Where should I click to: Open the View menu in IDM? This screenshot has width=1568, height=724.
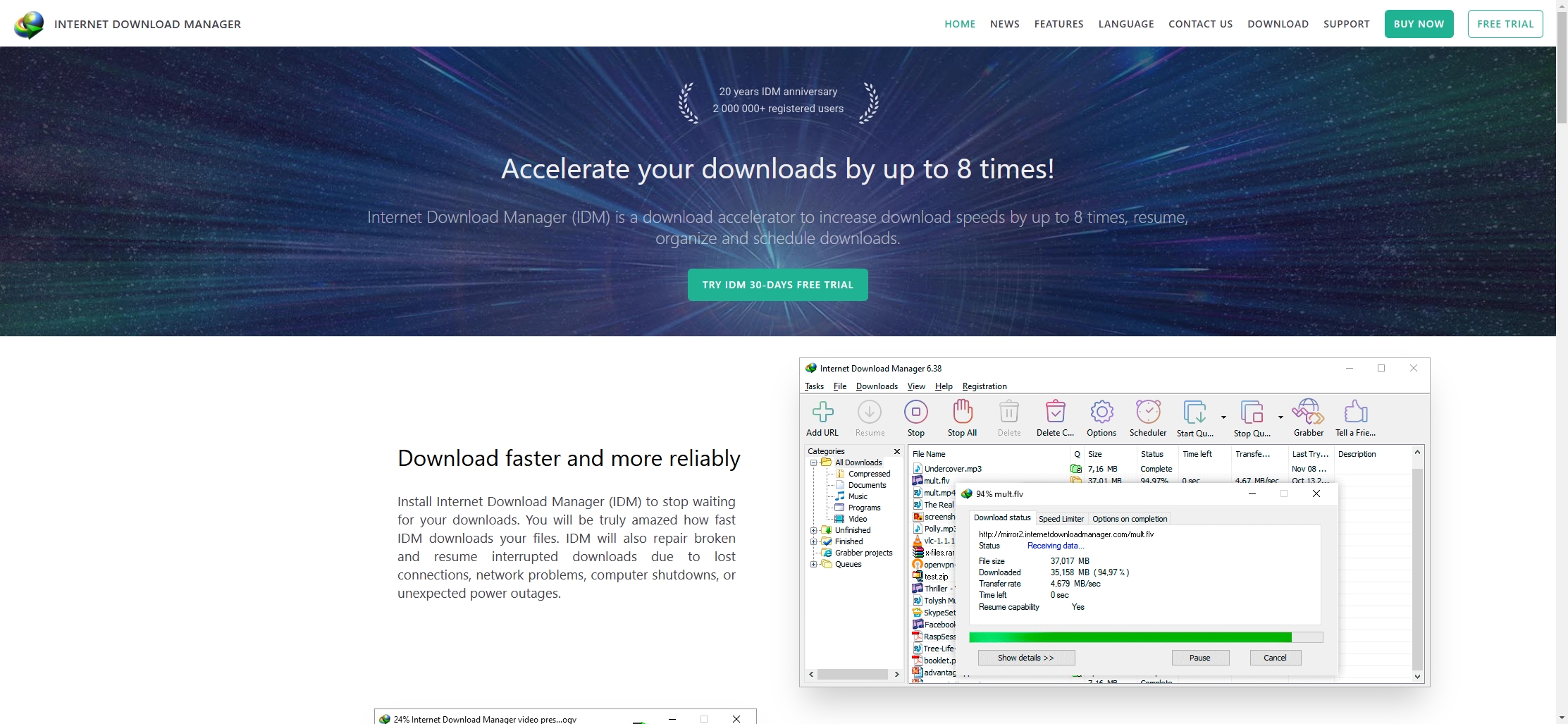click(916, 386)
